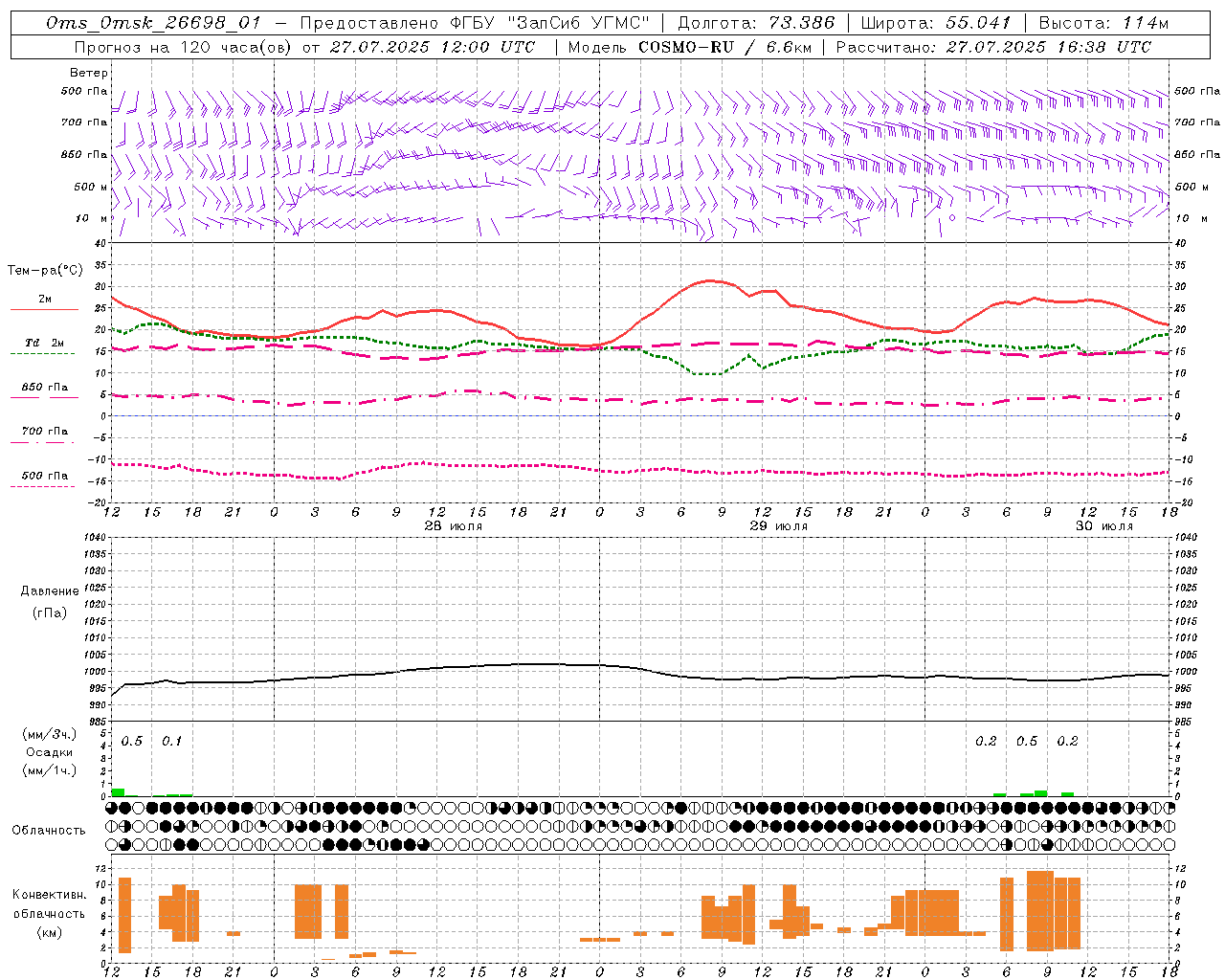
Task: Click the Рассчитано: 27.07.2025 16:38 UTC text
Action: point(993,47)
